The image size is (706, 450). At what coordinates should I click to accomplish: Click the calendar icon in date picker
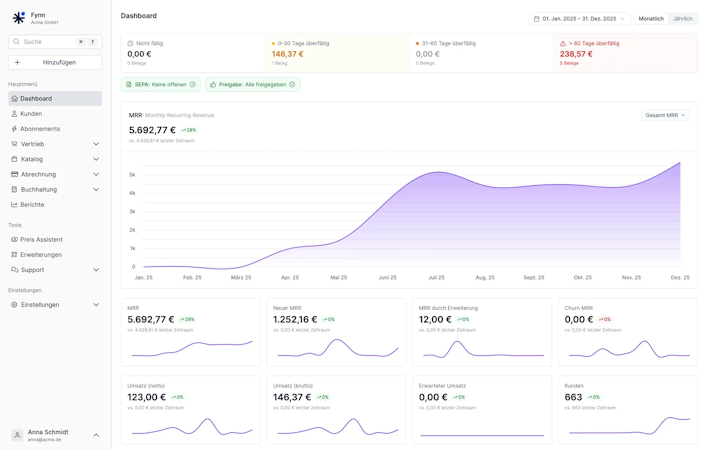[537, 19]
